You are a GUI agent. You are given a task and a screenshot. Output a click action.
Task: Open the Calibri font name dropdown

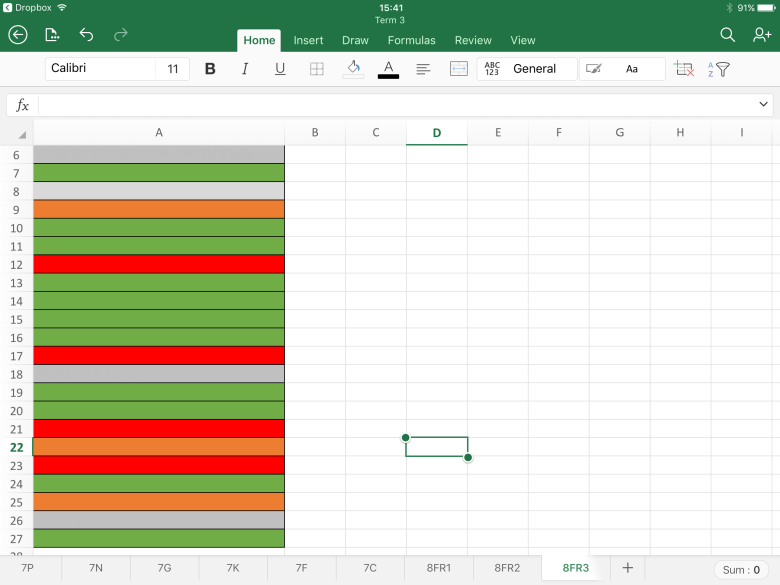(100, 69)
